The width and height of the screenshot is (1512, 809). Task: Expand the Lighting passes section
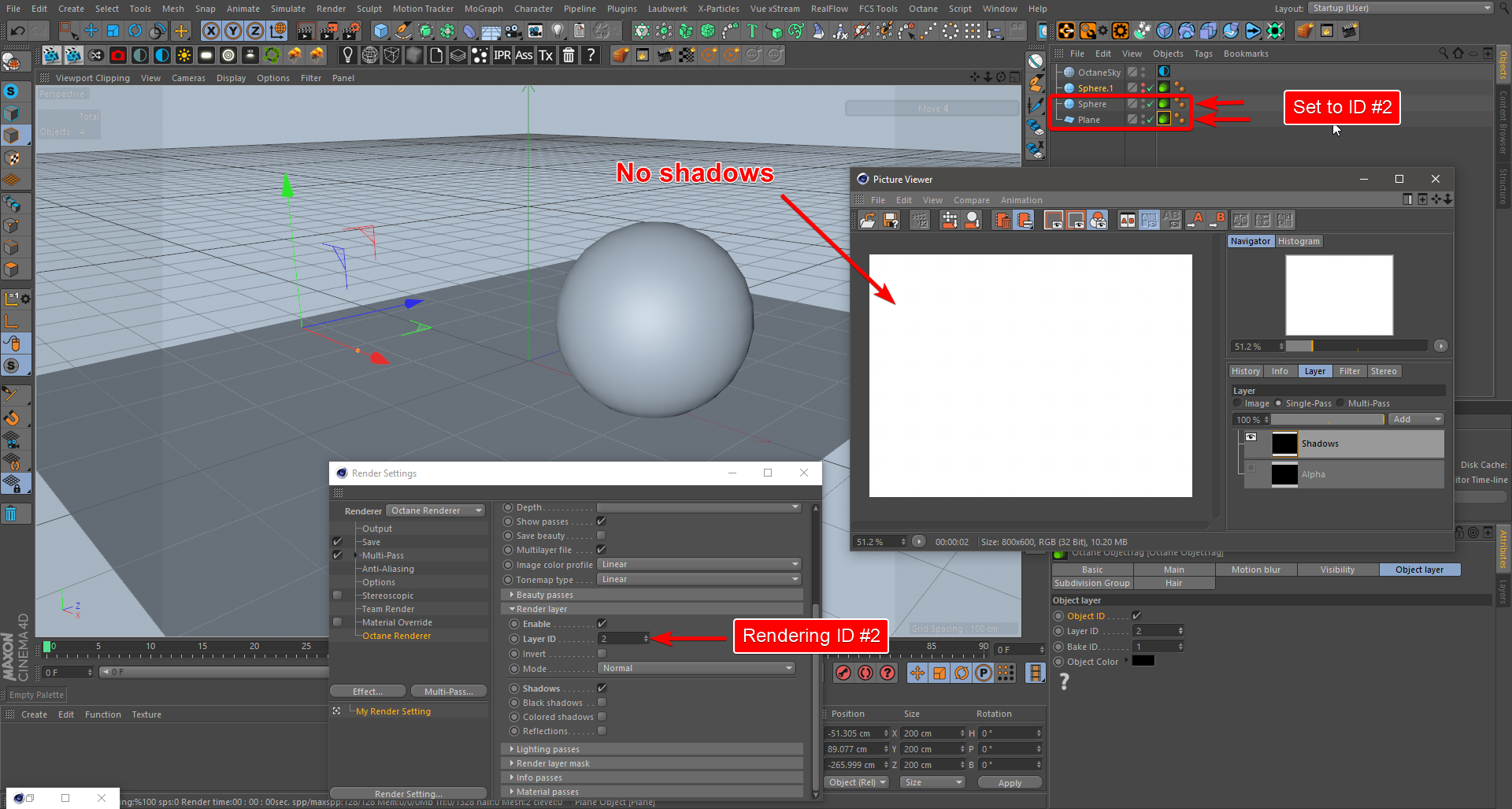[x=652, y=749]
